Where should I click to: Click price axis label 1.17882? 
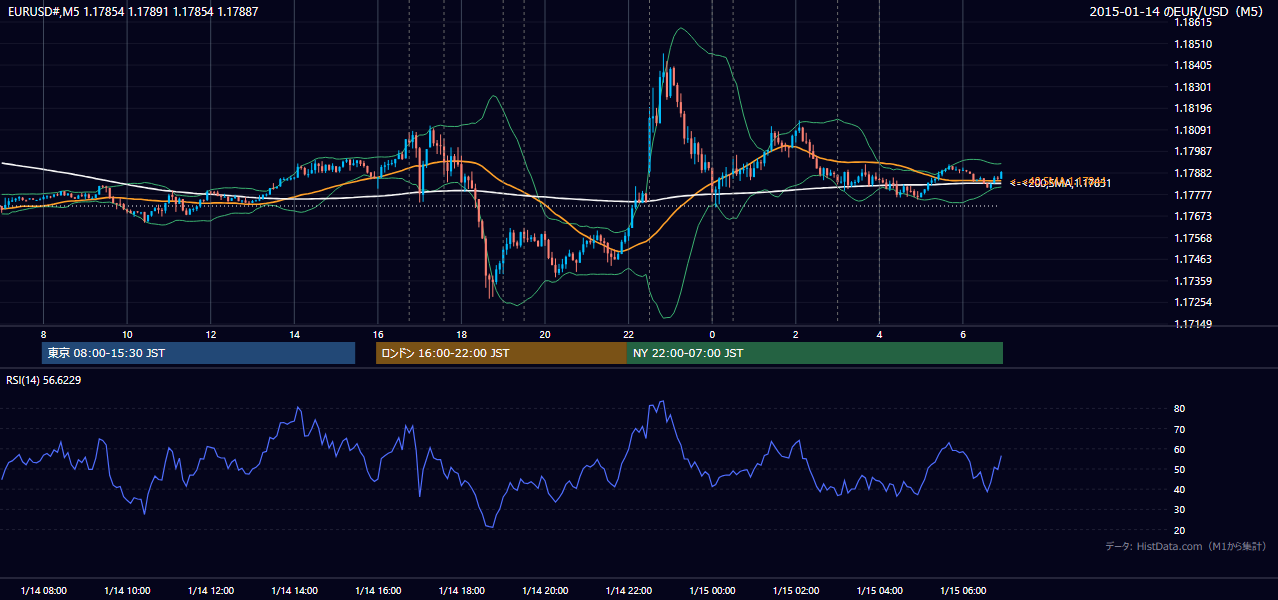tap(1194, 173)
